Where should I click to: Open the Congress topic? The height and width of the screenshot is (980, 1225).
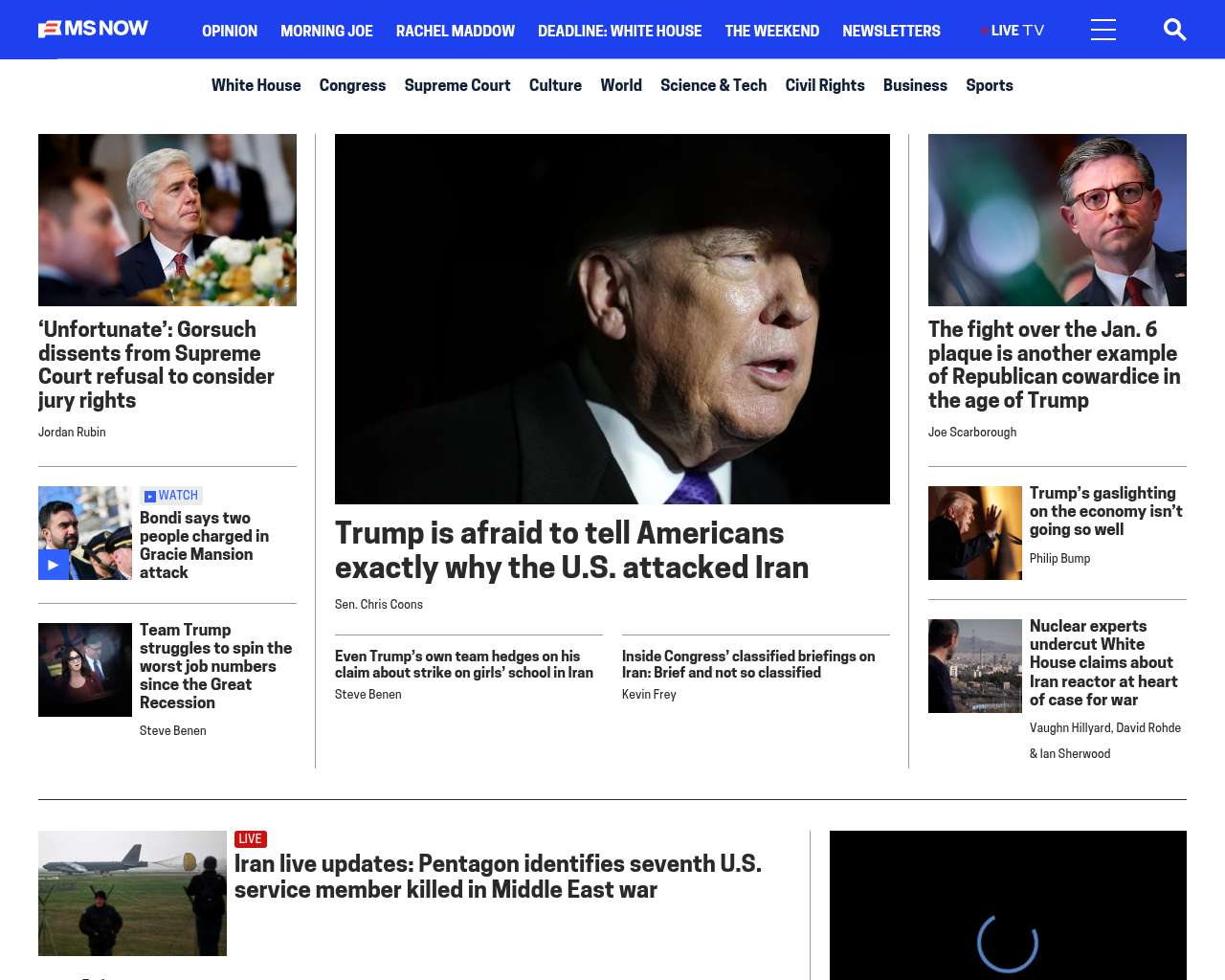click(352, 85)
